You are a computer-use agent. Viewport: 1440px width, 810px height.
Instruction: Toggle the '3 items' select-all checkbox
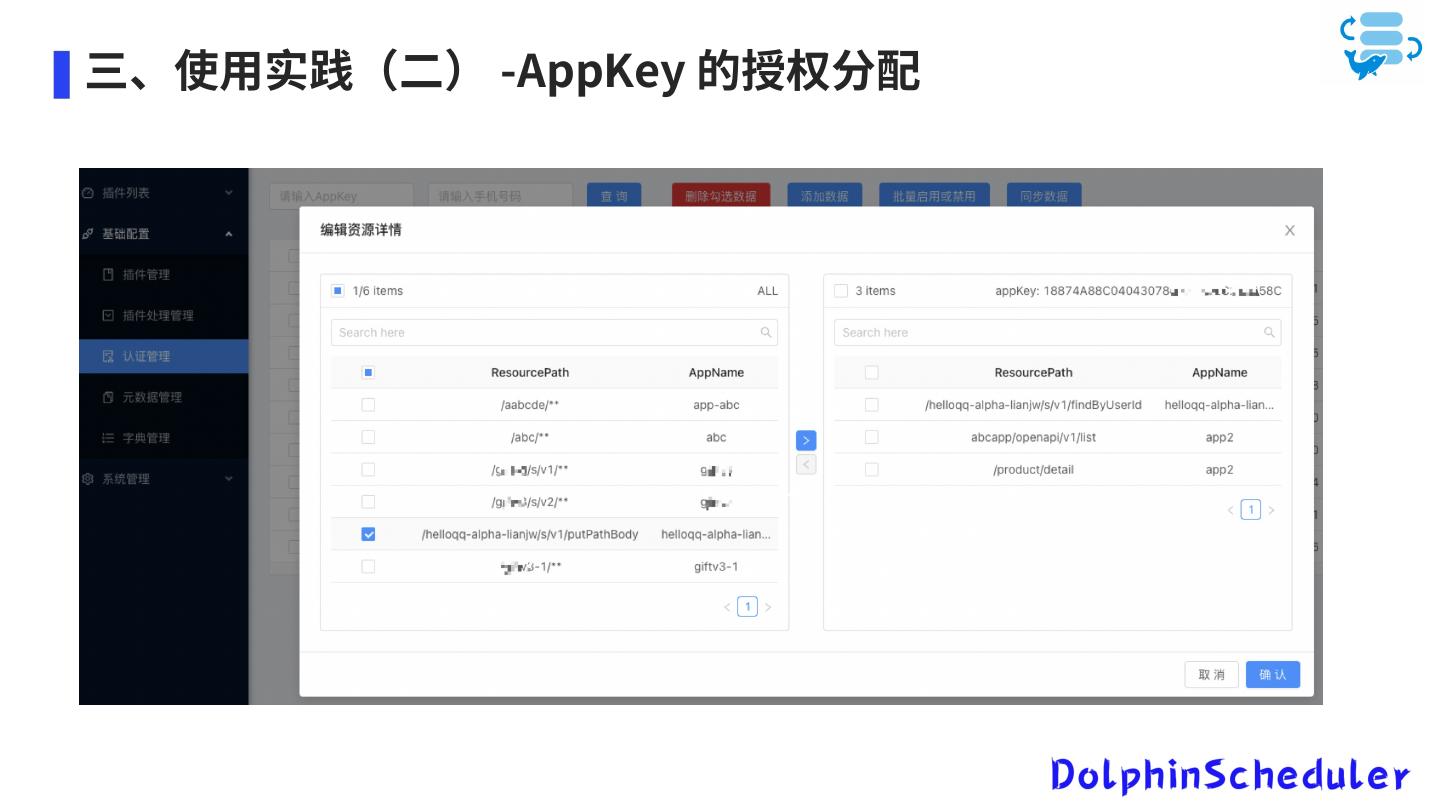click(841, 291)
